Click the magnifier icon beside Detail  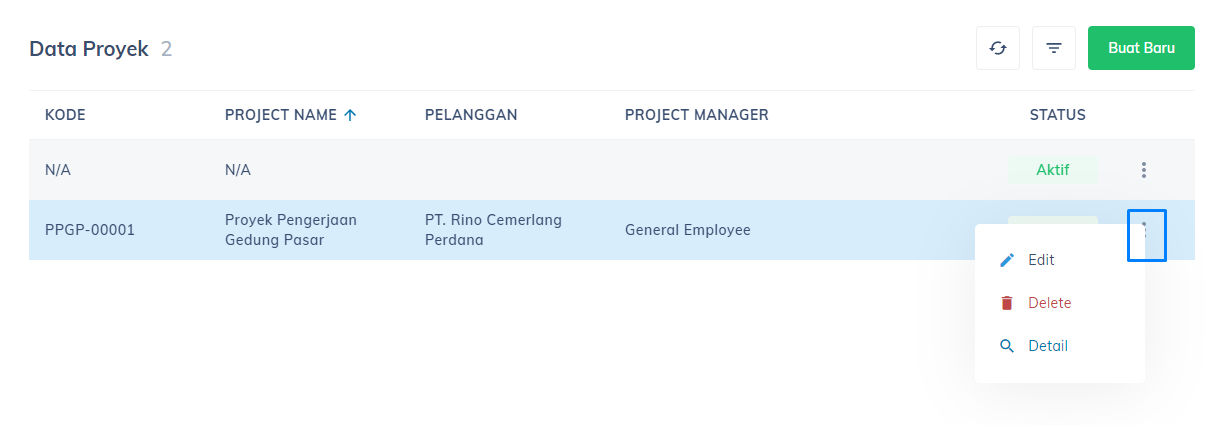(x=1007, y=346)
